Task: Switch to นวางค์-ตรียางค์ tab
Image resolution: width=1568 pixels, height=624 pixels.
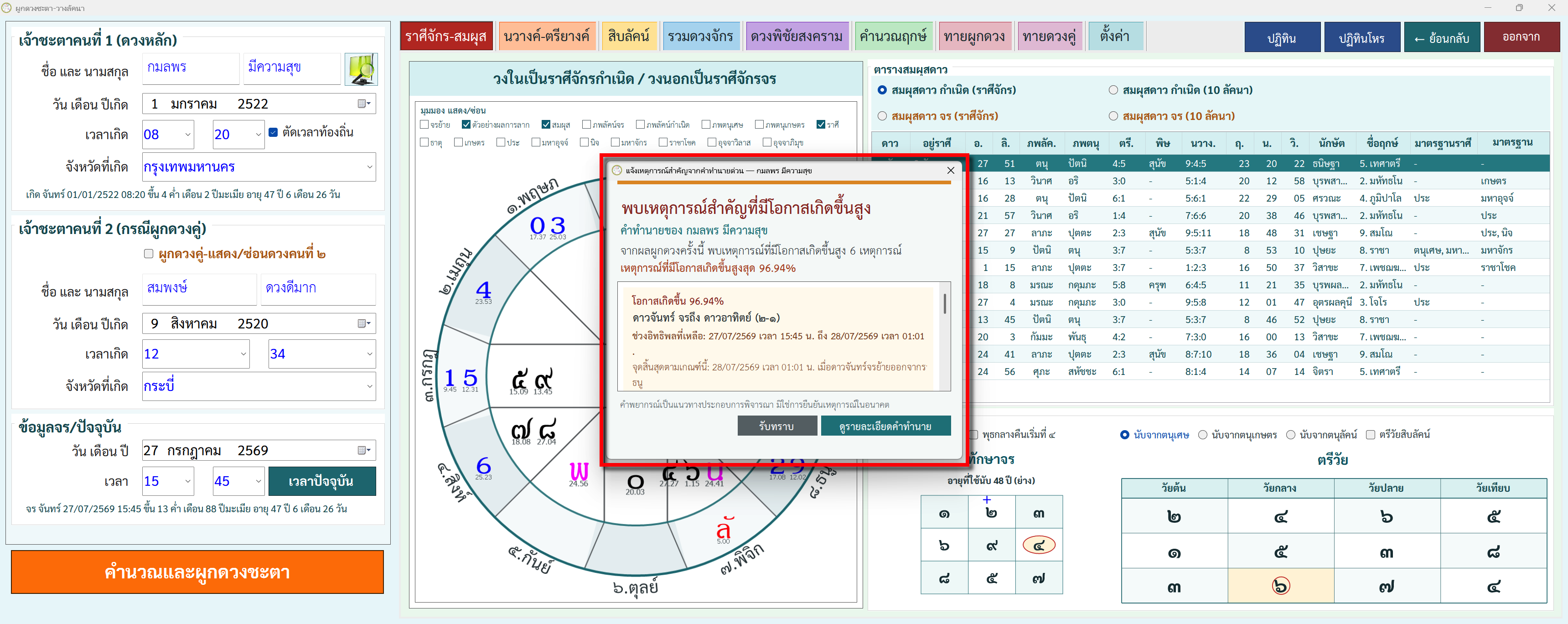Action: [x=547, y=36]
